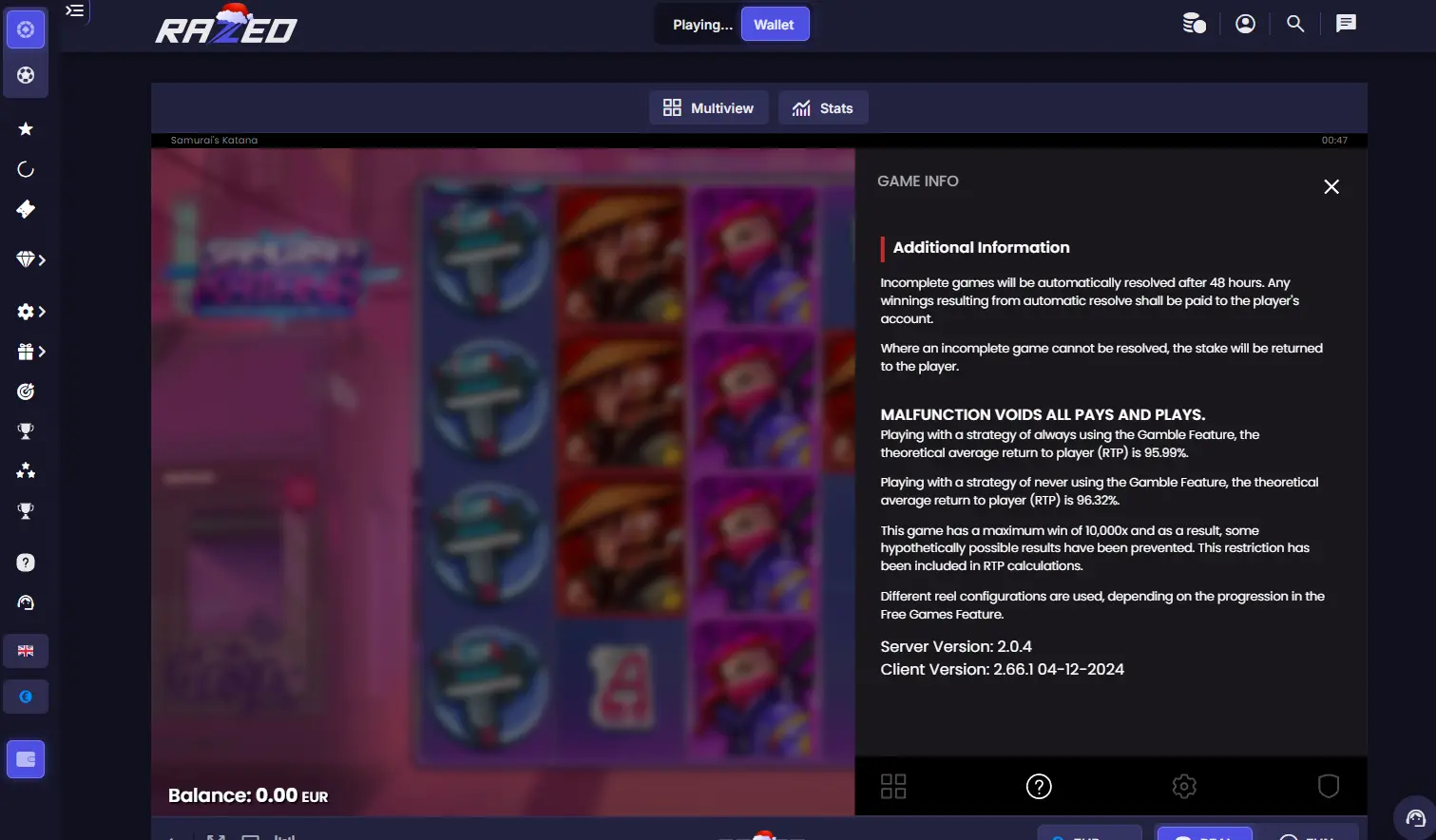1436x840 pixels.
Task: Click the "Server Version: 2.0.4" line
Action: [956, 646]
